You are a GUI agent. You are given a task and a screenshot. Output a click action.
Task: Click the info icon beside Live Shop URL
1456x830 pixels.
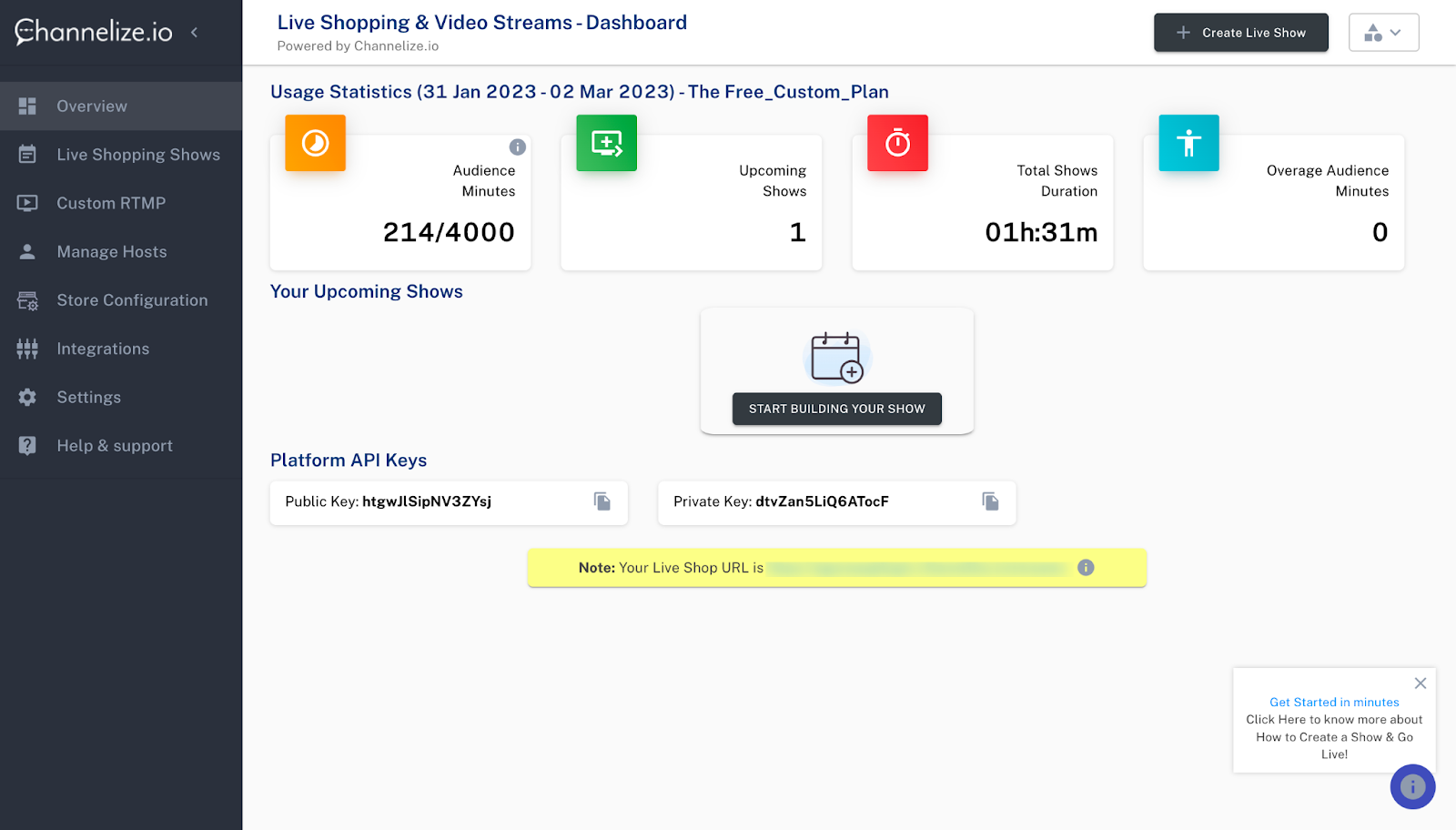(1086, 568)
